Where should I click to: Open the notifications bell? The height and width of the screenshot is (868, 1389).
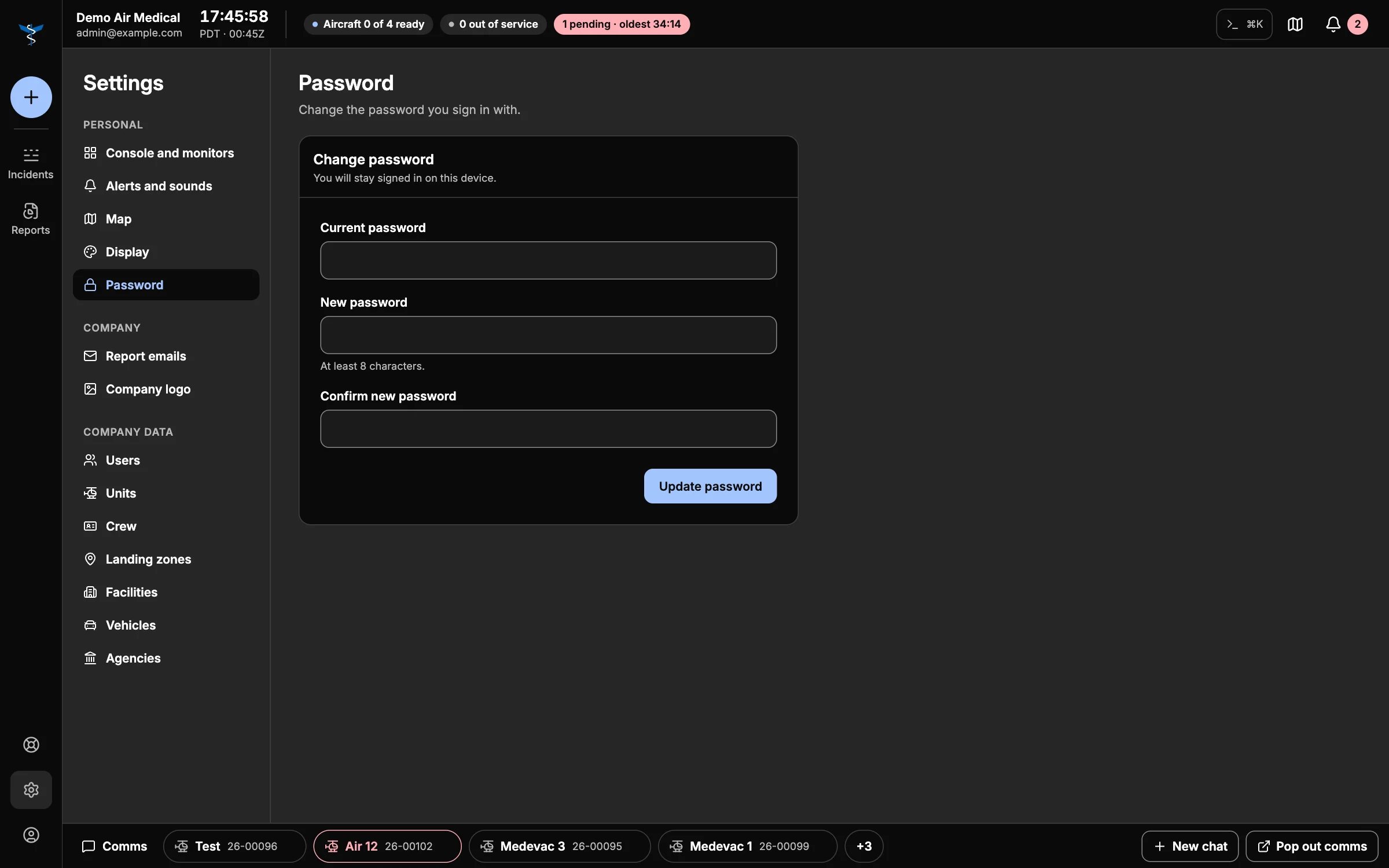1333,24
